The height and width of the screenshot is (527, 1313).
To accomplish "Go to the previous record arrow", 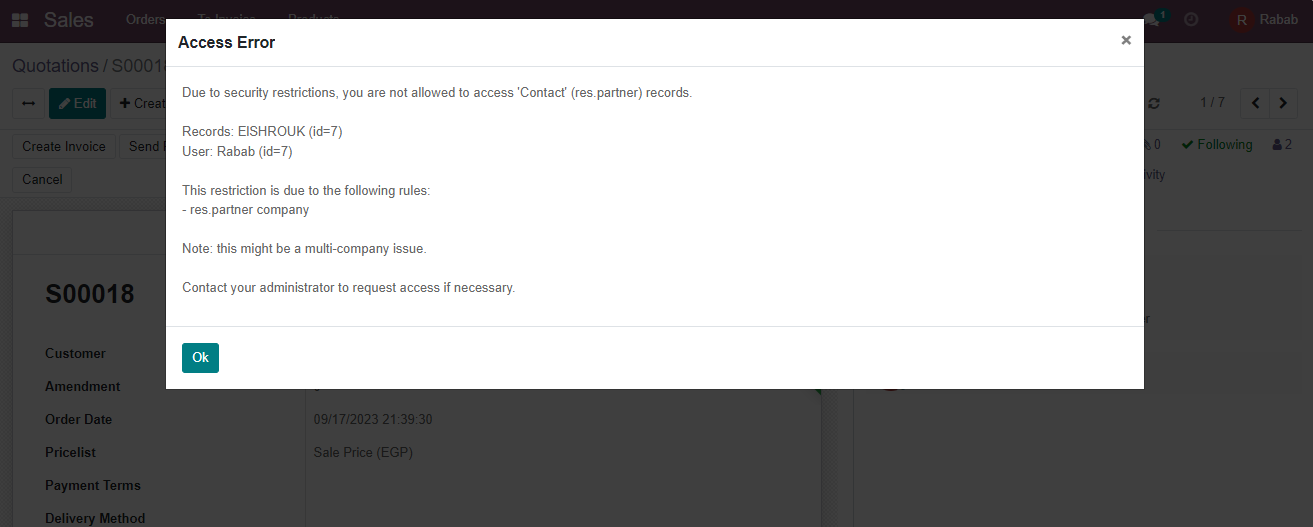I will [x=1255, y=103].
